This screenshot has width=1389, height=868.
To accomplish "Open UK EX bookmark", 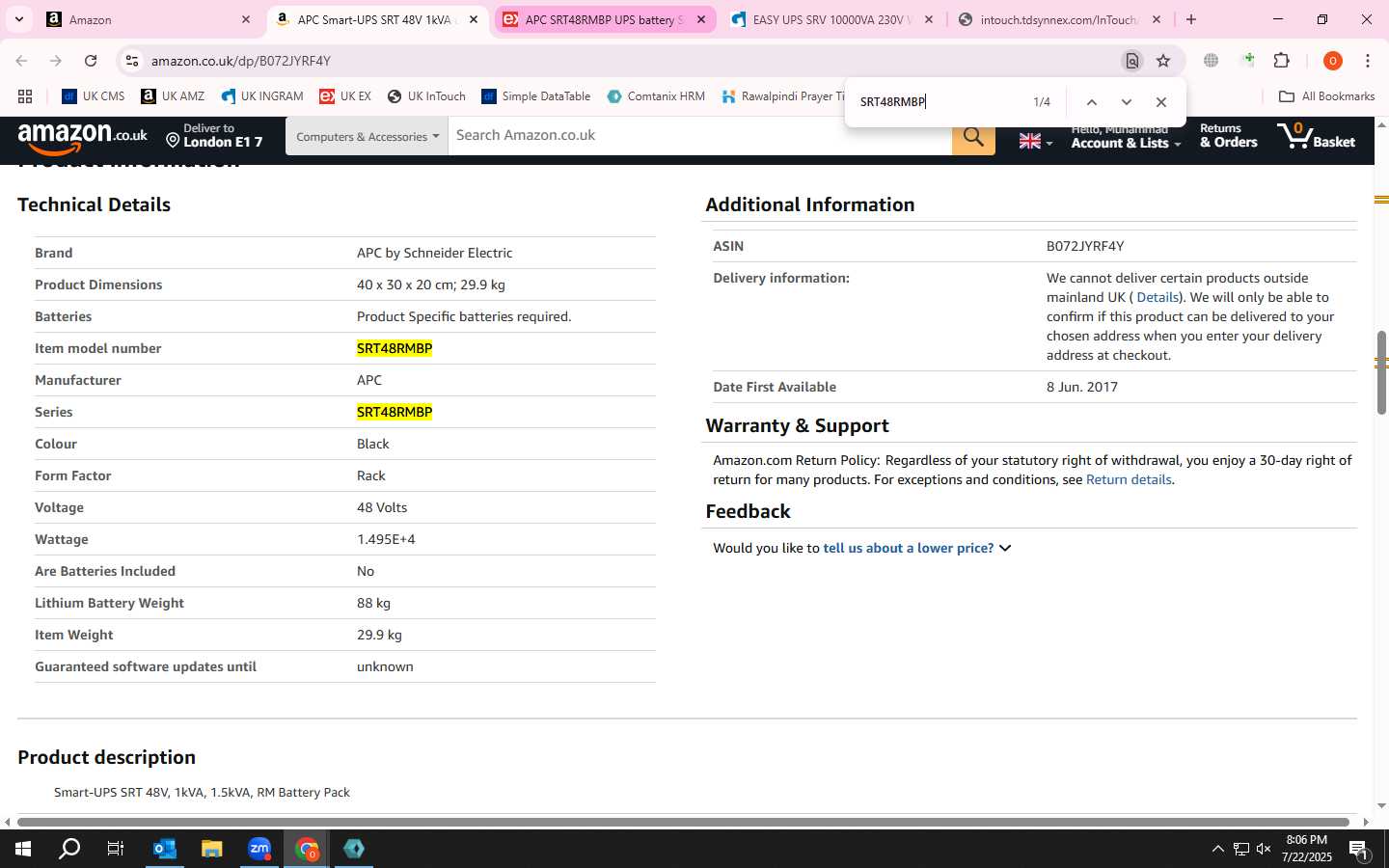I will pyautogui.click(x=345, y=96).
